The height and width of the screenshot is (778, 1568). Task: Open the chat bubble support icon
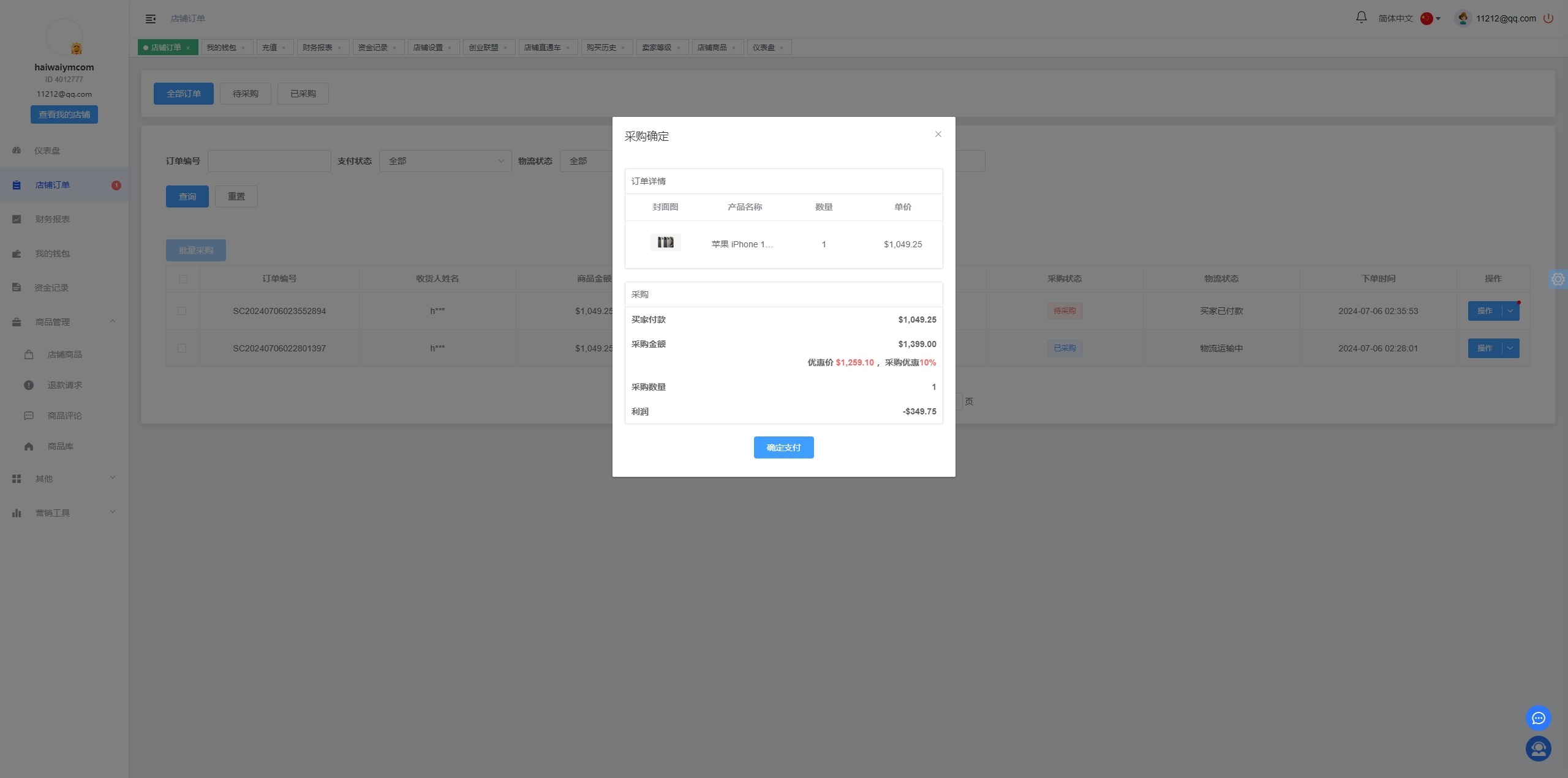(1538, 718)
